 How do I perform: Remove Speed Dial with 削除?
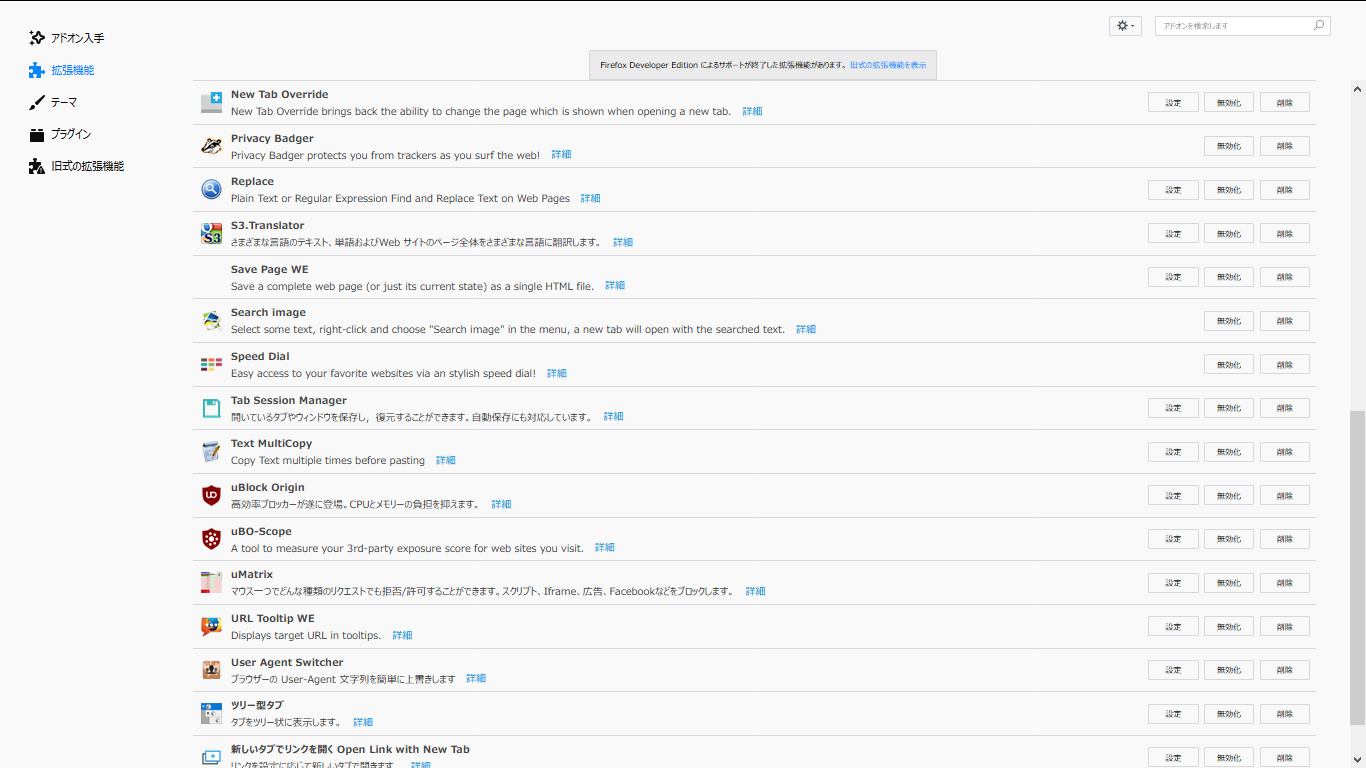pos(1285,364)
